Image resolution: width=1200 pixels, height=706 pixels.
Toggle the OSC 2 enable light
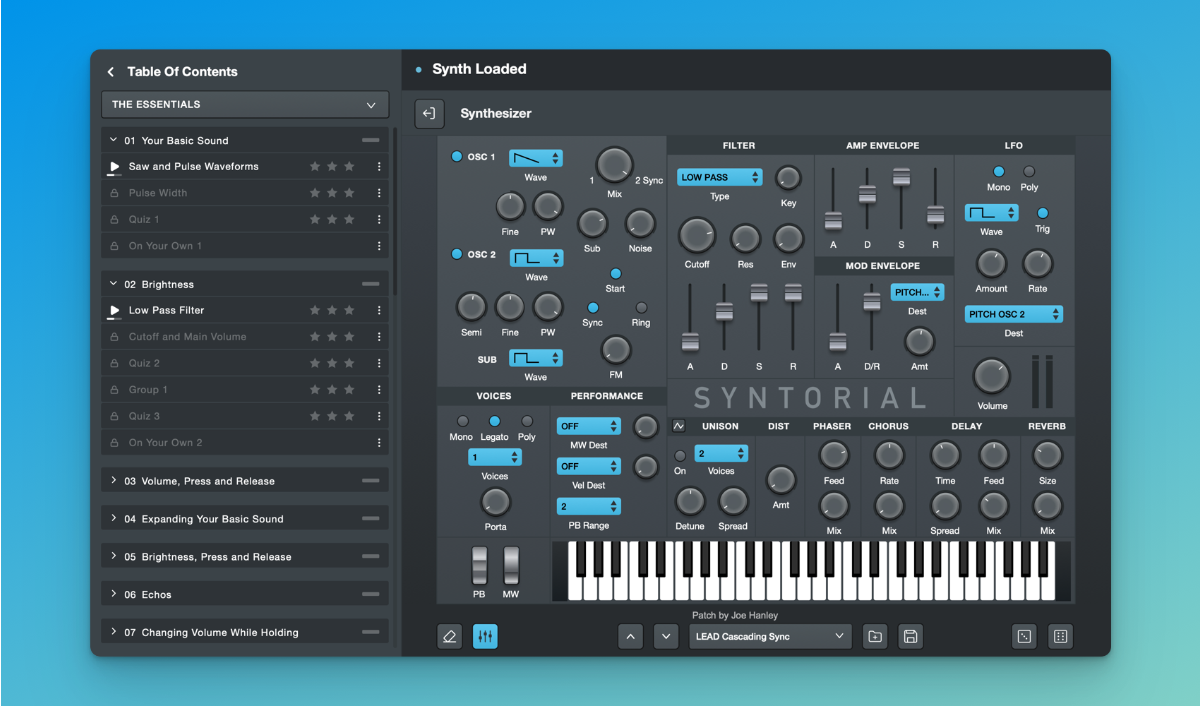458,254
